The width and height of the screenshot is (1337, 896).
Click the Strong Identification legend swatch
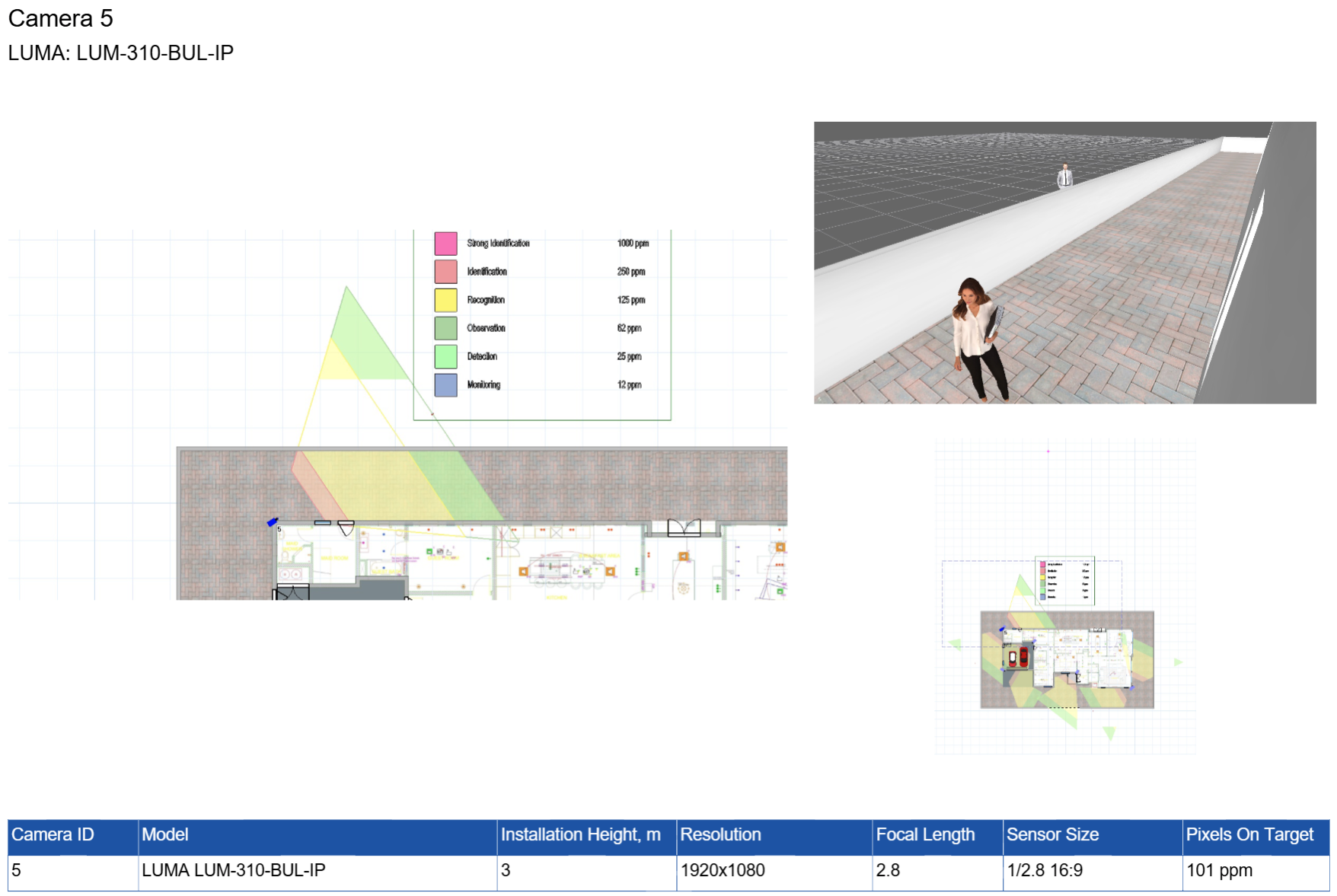coord(445,243)
